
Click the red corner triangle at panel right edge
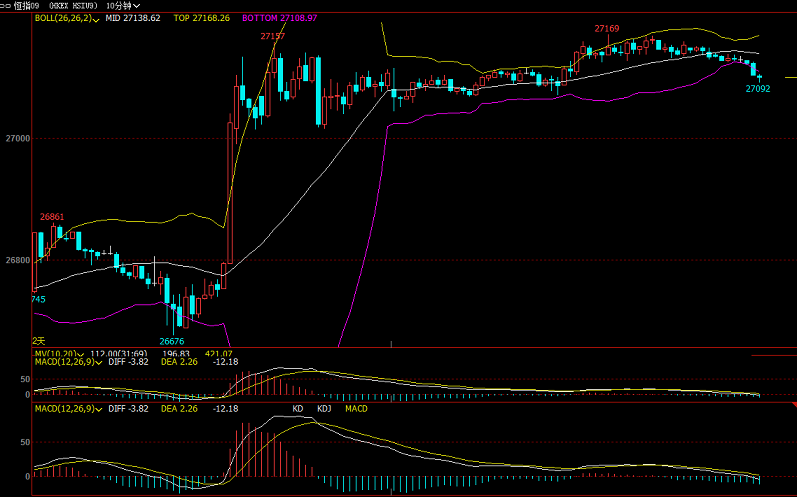click(x=794, y=405)
